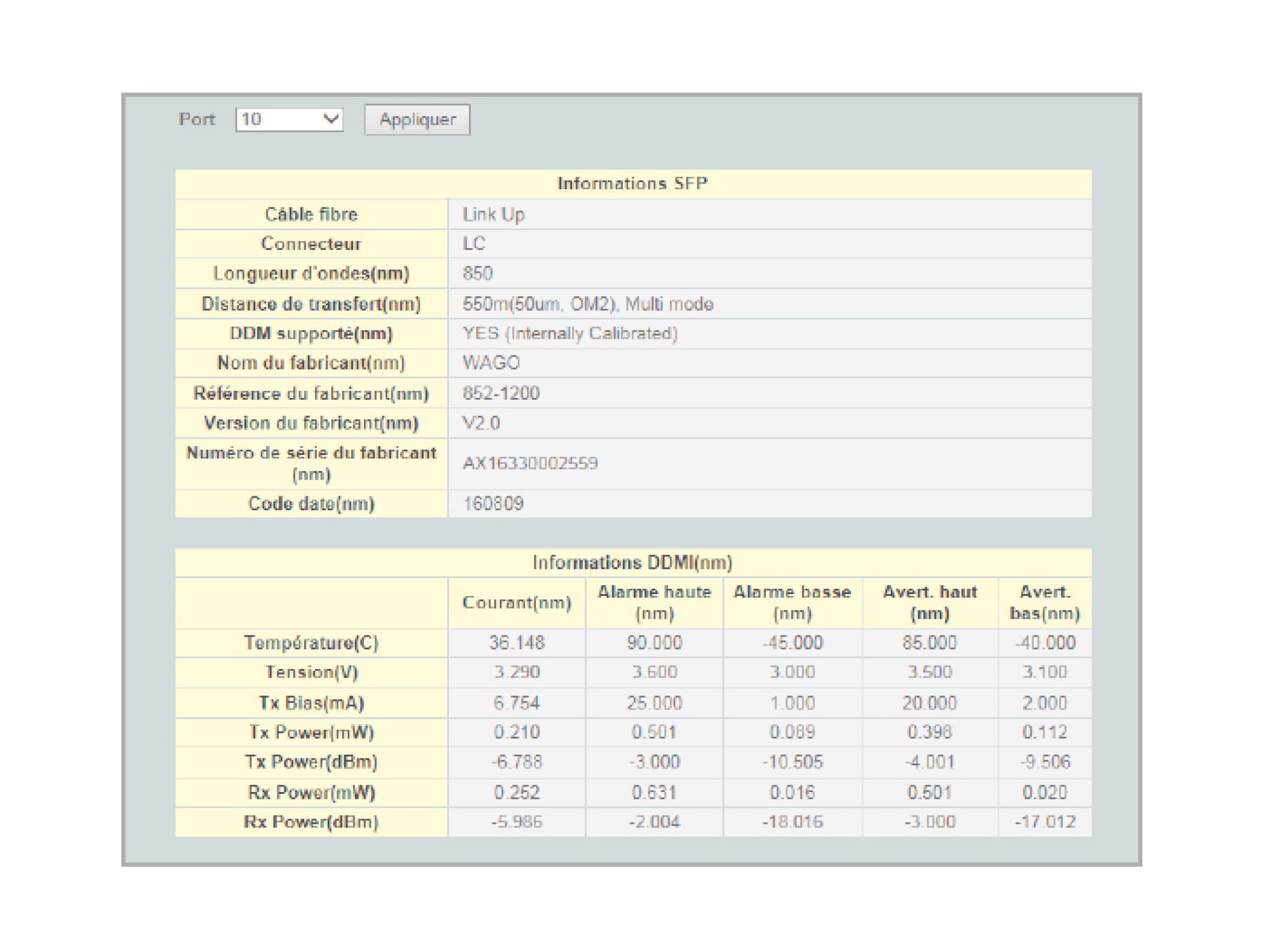
Task: Click the date code '160809'
Action: [x=493, y=504]
